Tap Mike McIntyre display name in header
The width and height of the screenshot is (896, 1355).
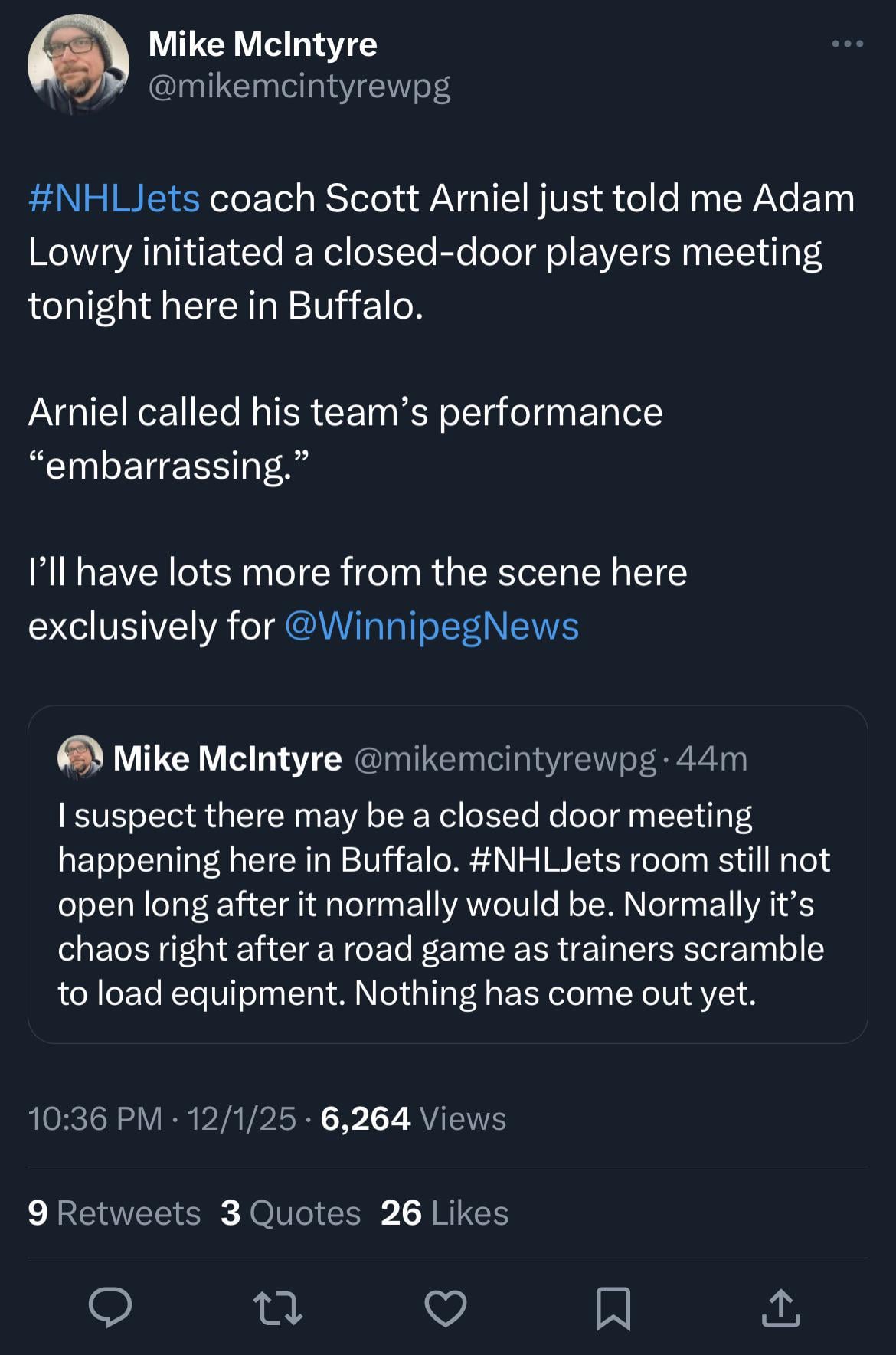pyautogui.click(x=263, y=44)
